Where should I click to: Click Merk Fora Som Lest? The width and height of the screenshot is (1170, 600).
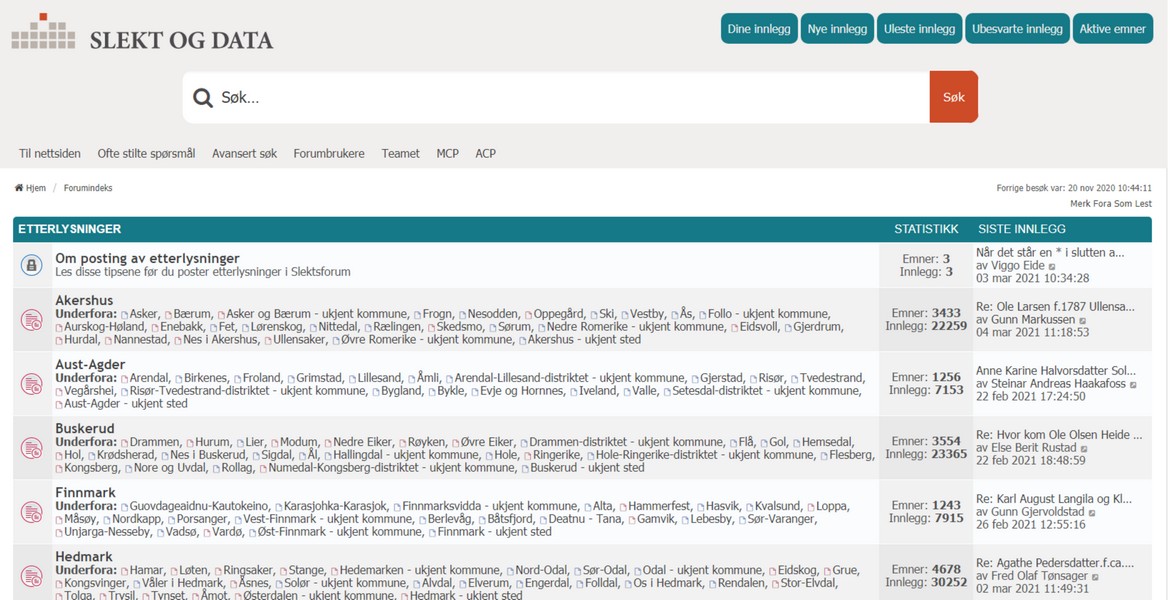[1110, 204]
